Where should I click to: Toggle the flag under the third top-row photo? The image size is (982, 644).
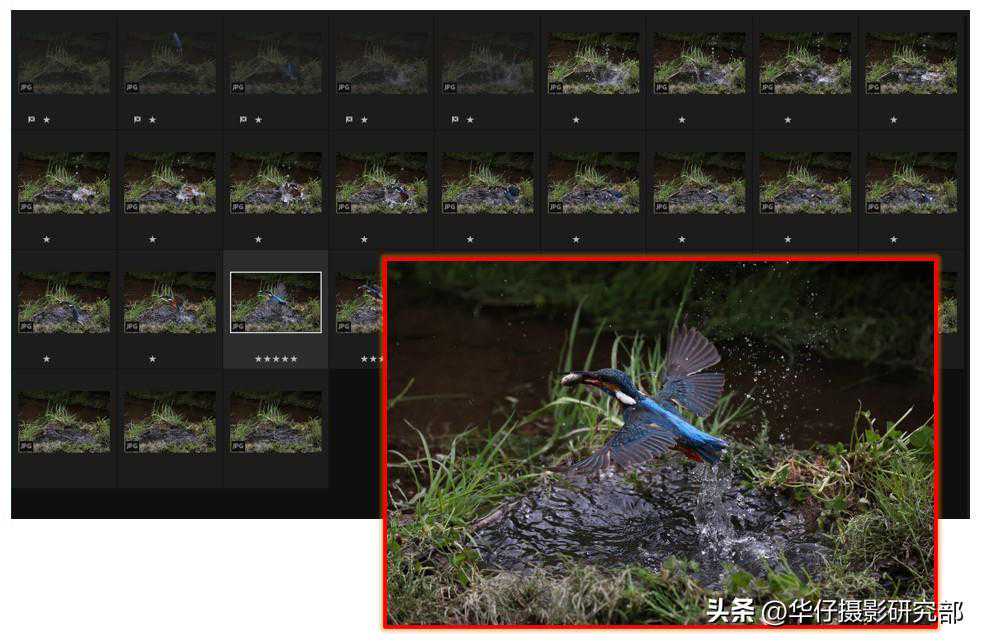coord(243,119)
